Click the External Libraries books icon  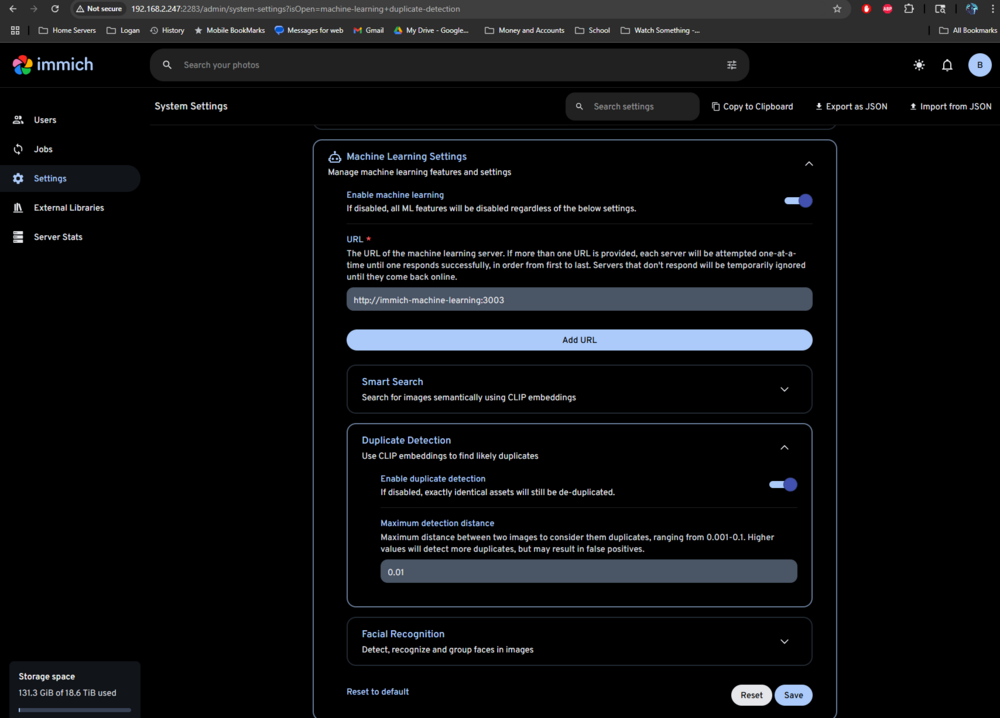tap(18, 208)
